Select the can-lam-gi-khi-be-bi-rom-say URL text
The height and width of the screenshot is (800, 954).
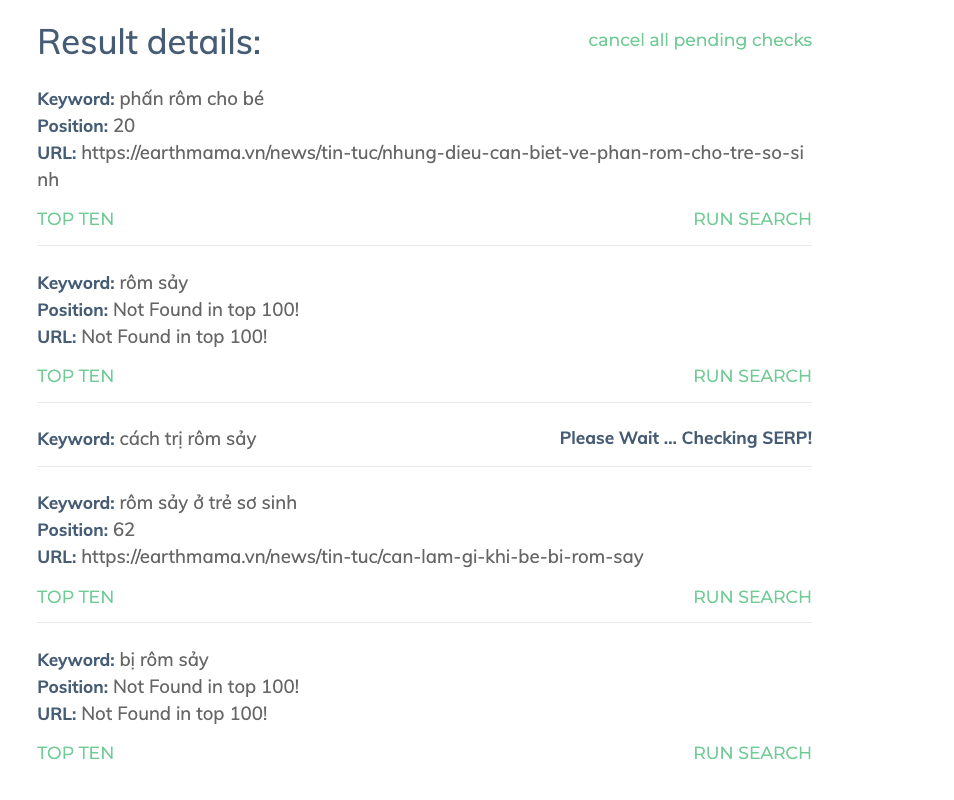point(362,557)
